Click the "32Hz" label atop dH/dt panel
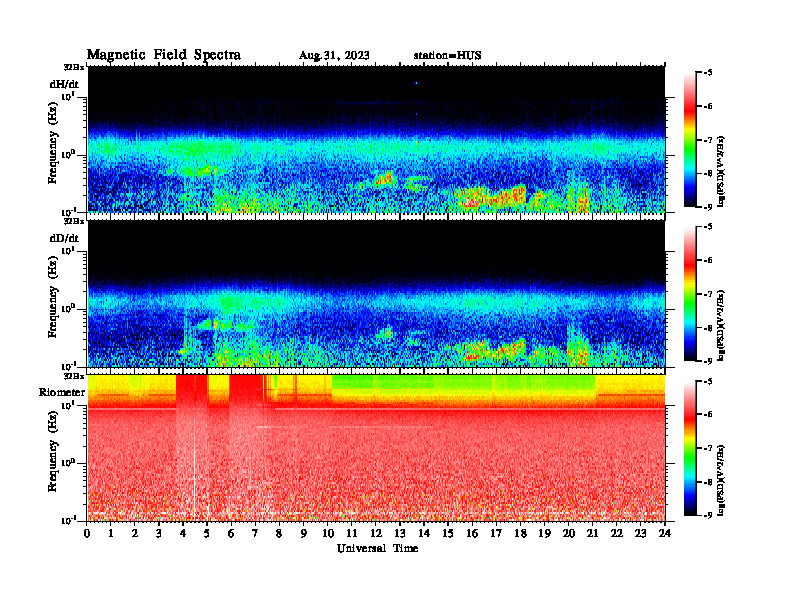This screenshot has width=792, height=612. point(73,67)
